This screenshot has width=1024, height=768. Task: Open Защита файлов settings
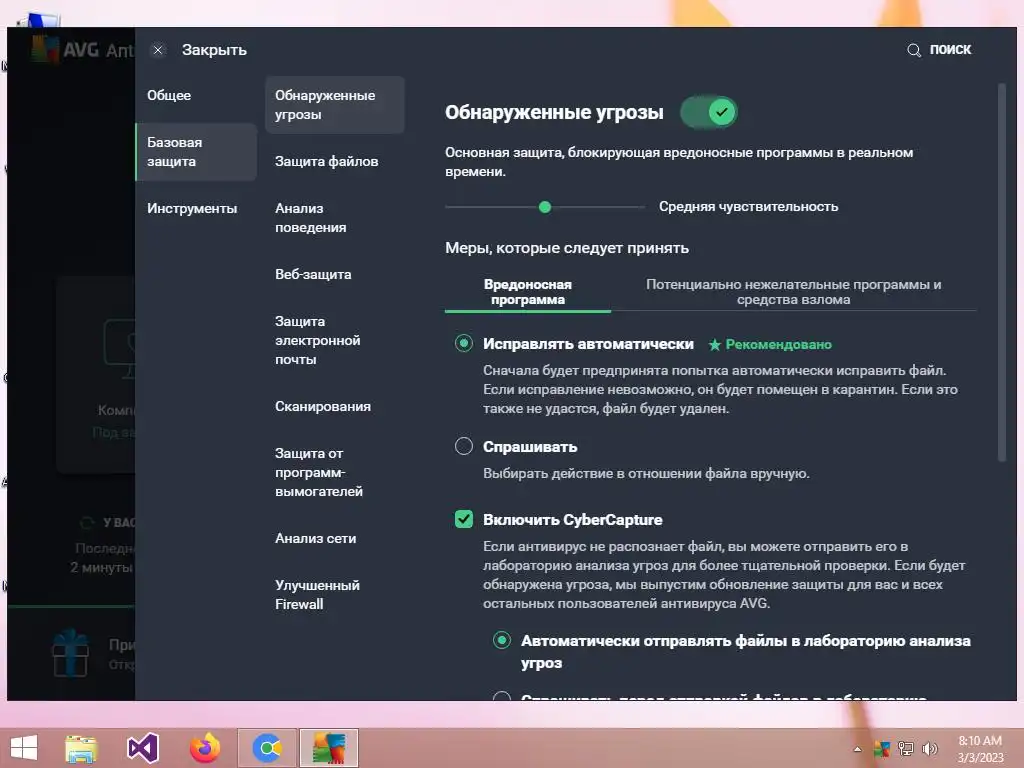(x=327, y=161)
